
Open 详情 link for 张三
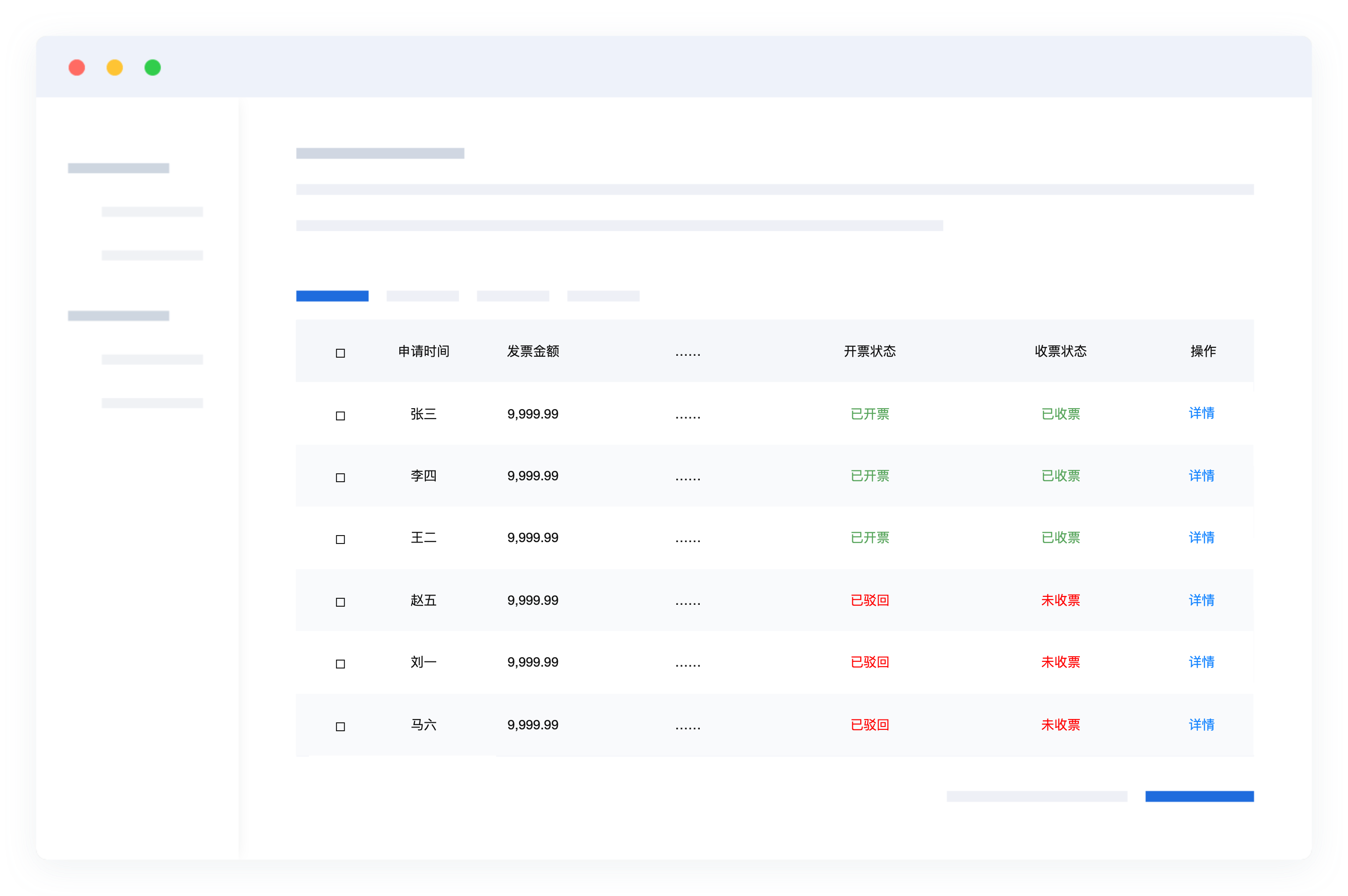click(x=1201, y=413)
